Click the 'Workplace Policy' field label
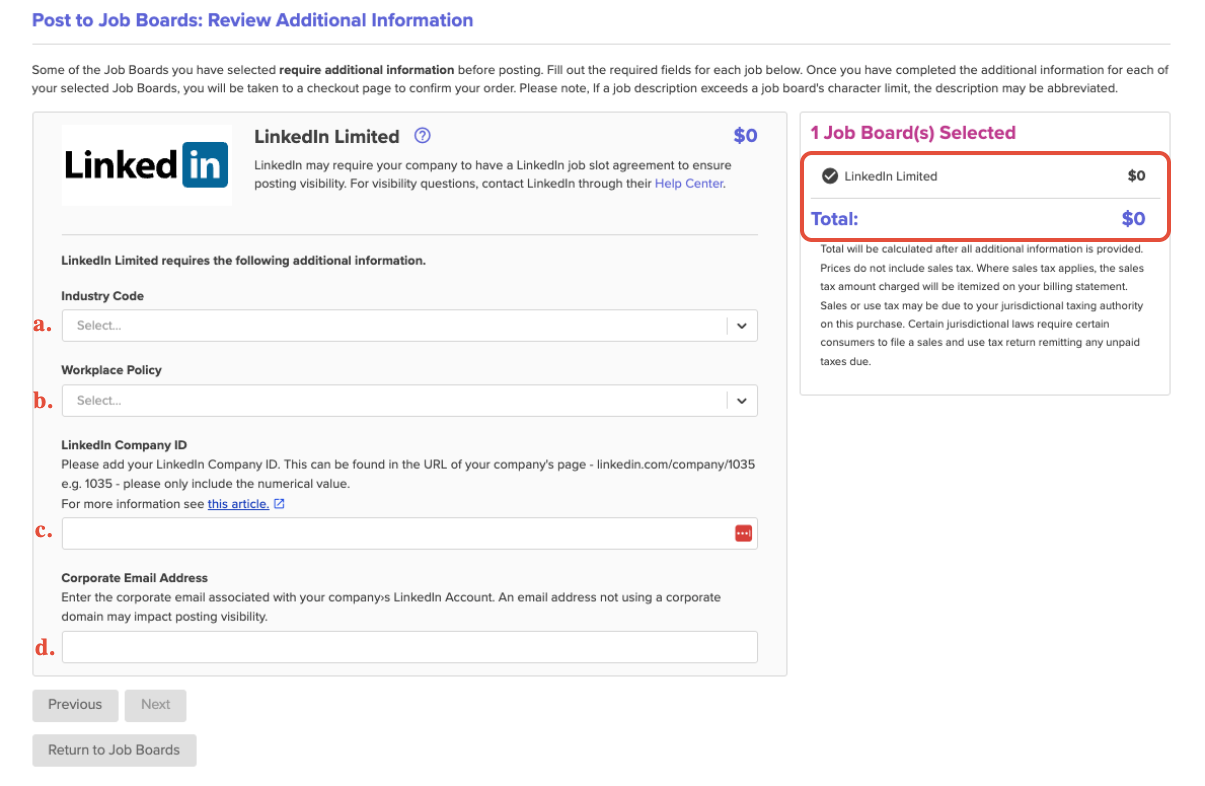Image resolution: width=1205 pixels, height=786 pixels. coord(111,370)
